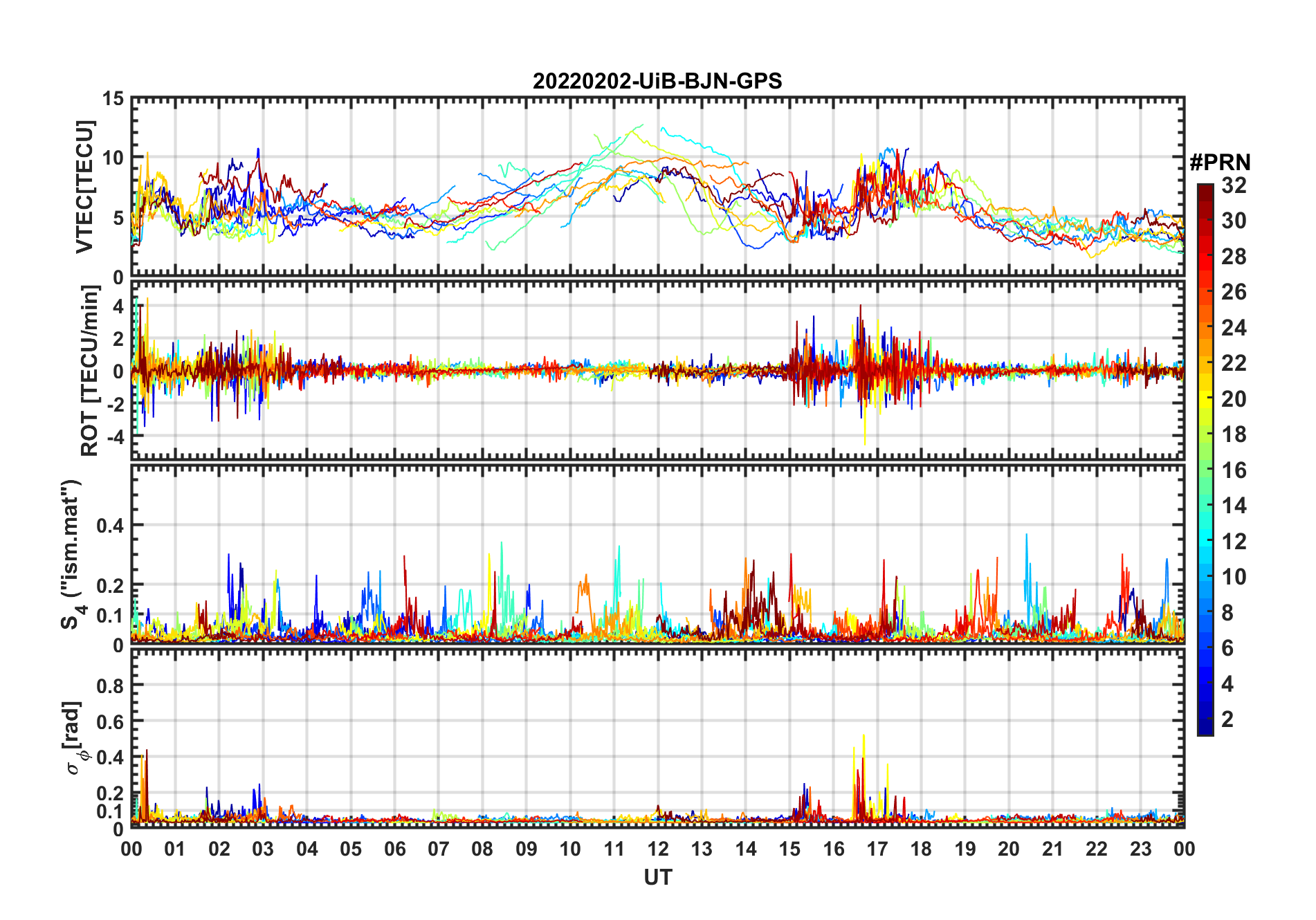Click the VTEC[TECU] y-axis label
The image size is (1316, 920).
point(84,187)
